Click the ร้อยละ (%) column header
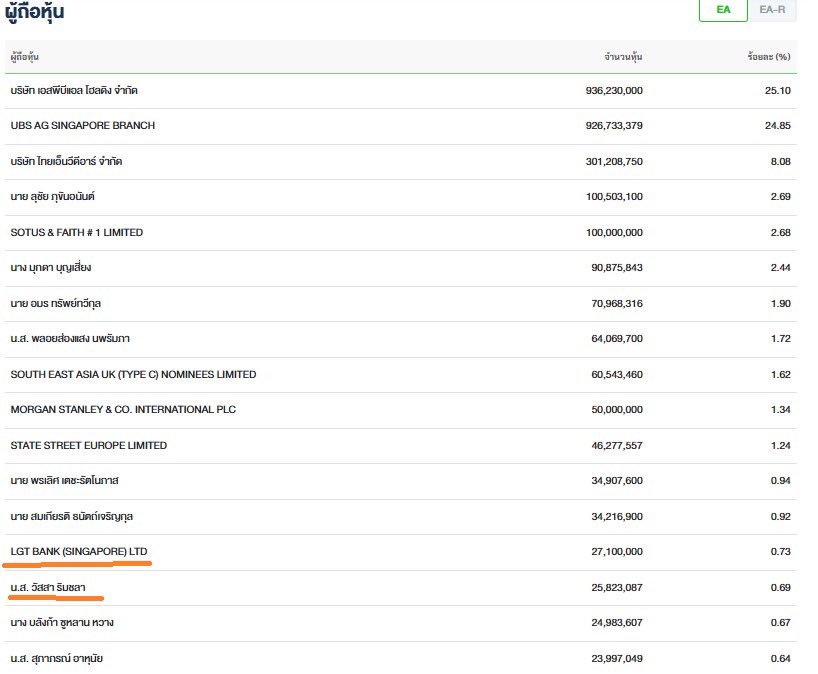 [769, 57]
